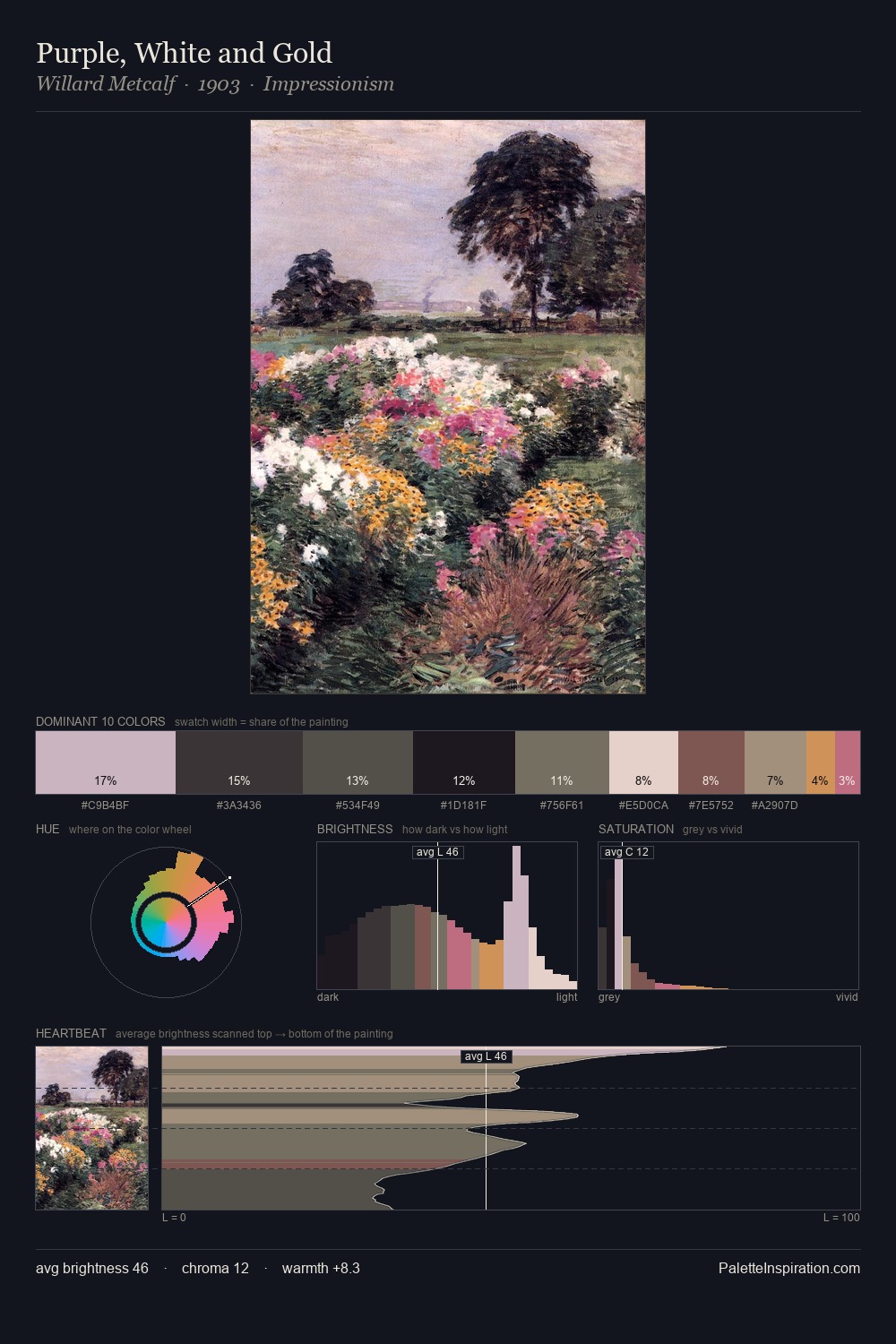Select the hex label #1D181F
The width and height of the screenshot is (896, 1344).
pyautogui.click(x=464, y=806)
